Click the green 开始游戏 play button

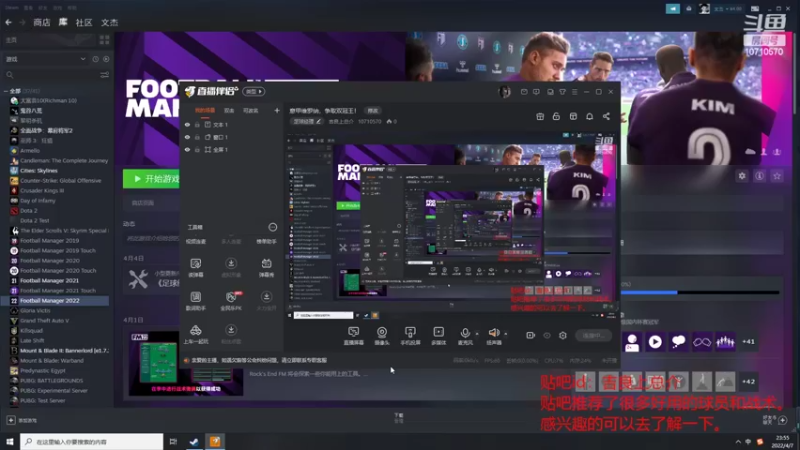click(152, 179)
